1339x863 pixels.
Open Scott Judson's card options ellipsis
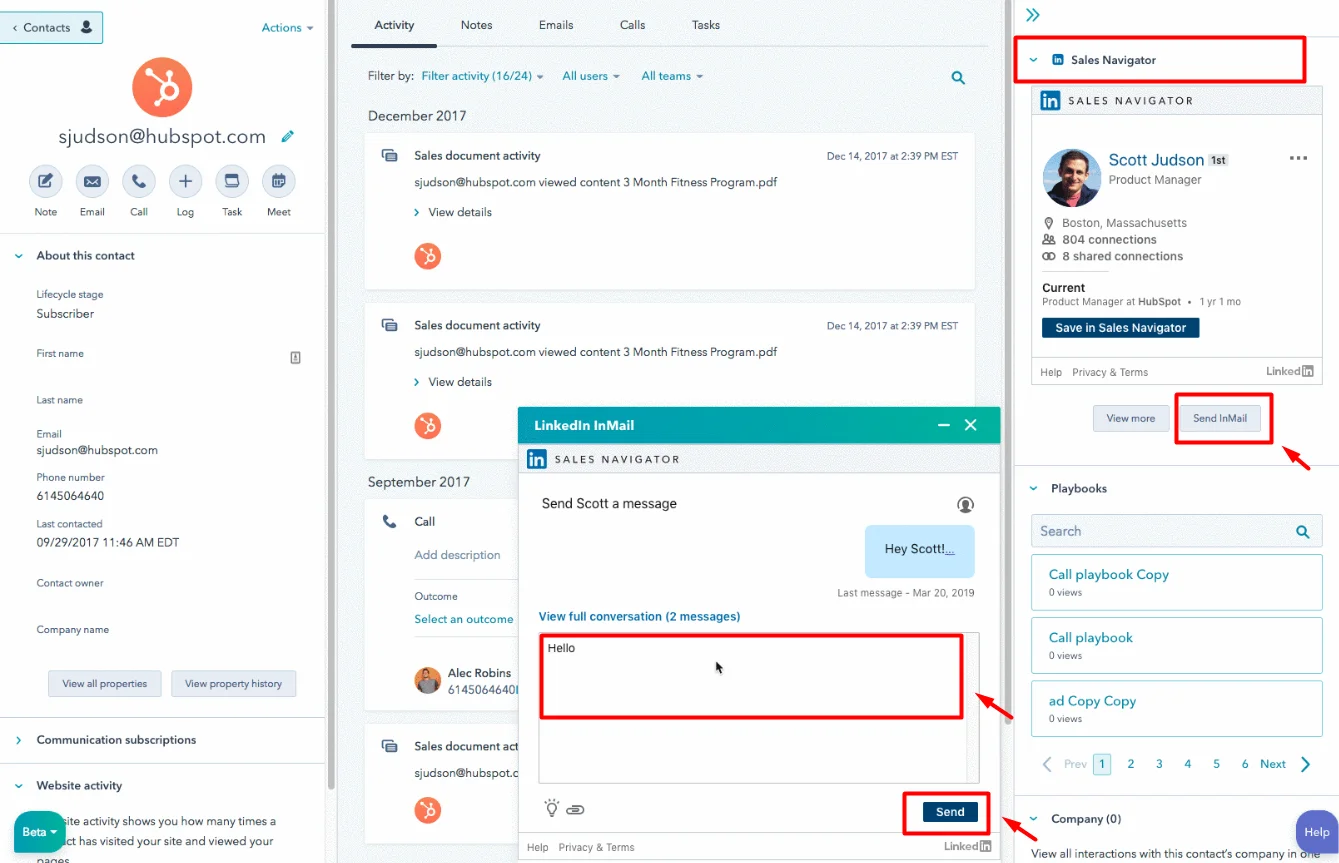tap(1297, 158)
